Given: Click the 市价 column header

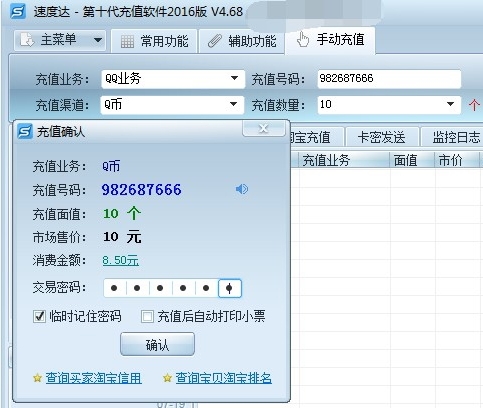Looking at the screenshot, I should 457,160.
